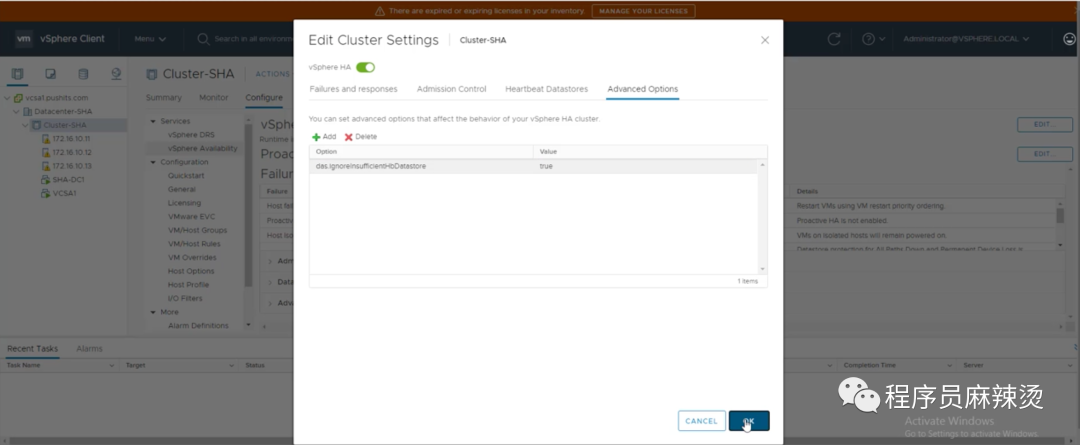Open the help question mark icon
Viewport: 1080px width, 445px height.
[x=869, y=39]
